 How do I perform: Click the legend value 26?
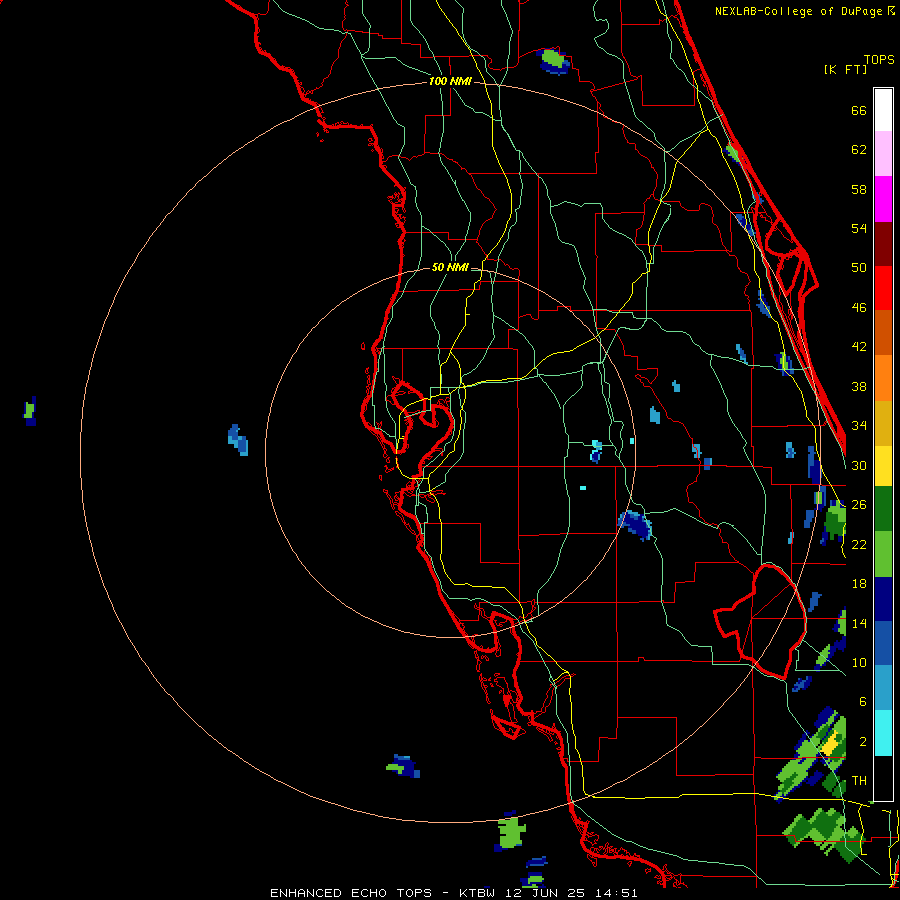tap(859, 505)
